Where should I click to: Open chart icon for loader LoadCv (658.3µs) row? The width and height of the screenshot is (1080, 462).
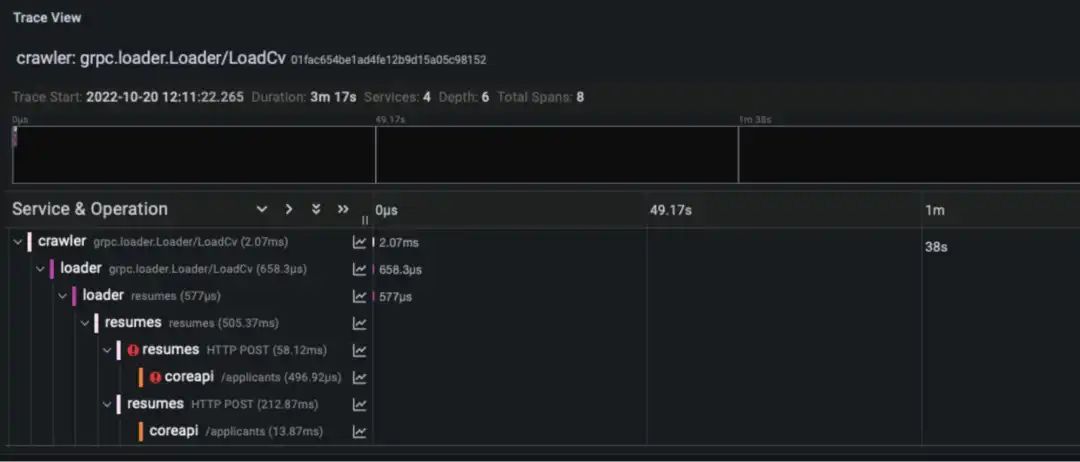[x=360, y=269]
